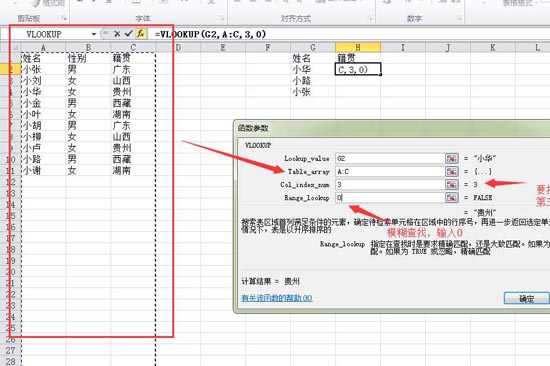
Task: Select cell G3 containing 小路
Action: (x=313, y=81)
